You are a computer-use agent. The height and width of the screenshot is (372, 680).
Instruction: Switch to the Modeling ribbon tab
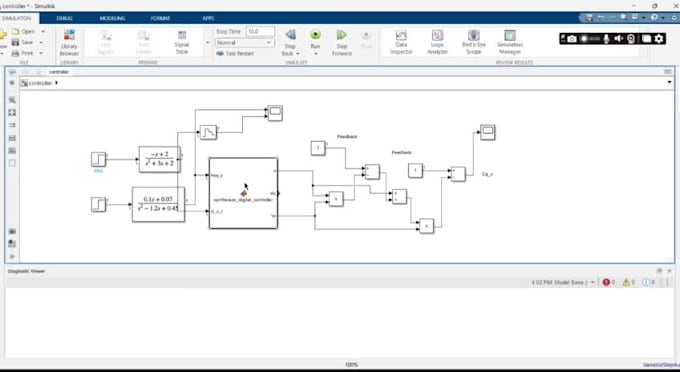pos(112,18)
